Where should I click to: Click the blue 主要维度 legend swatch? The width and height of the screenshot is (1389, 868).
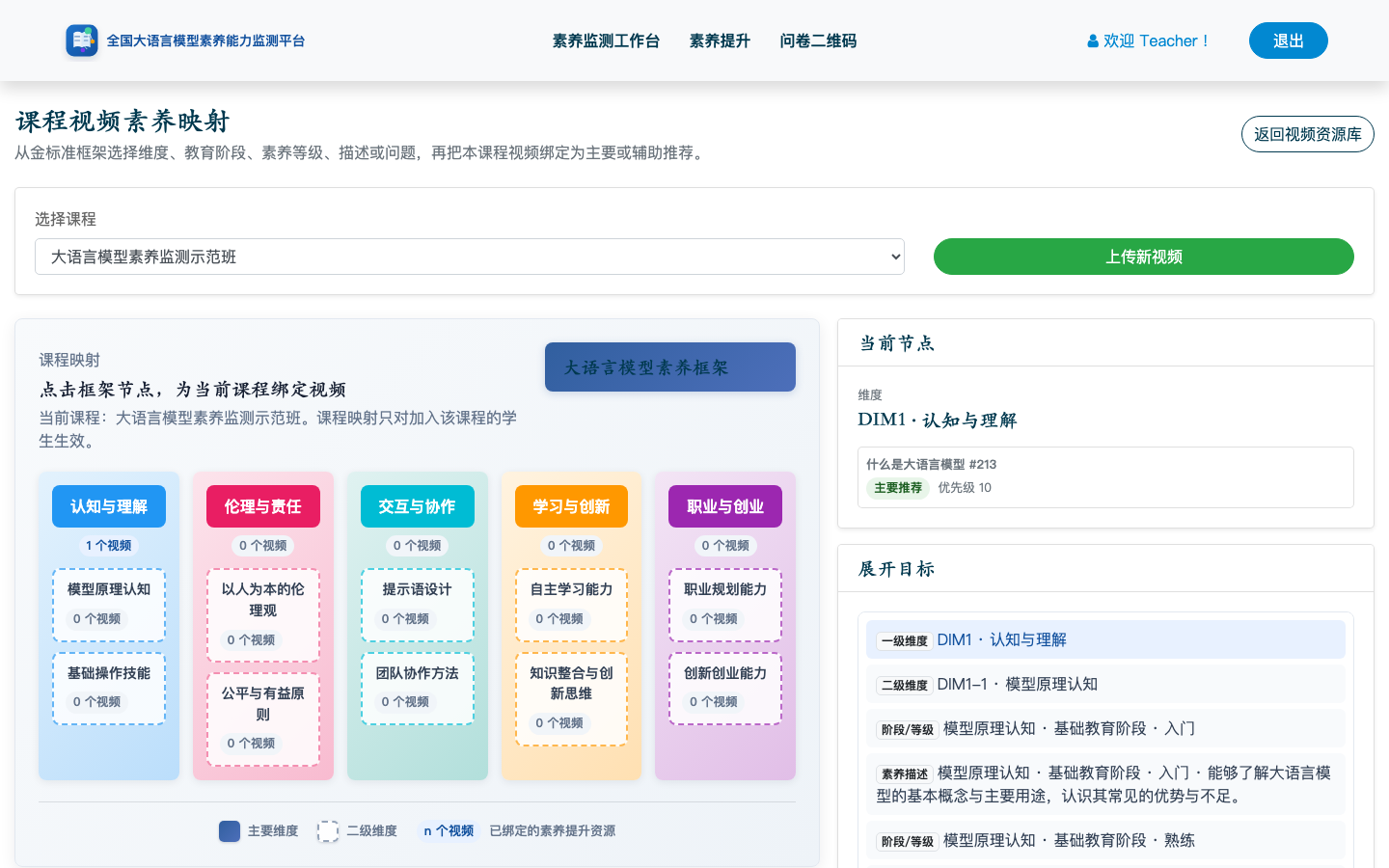[230, 831]
